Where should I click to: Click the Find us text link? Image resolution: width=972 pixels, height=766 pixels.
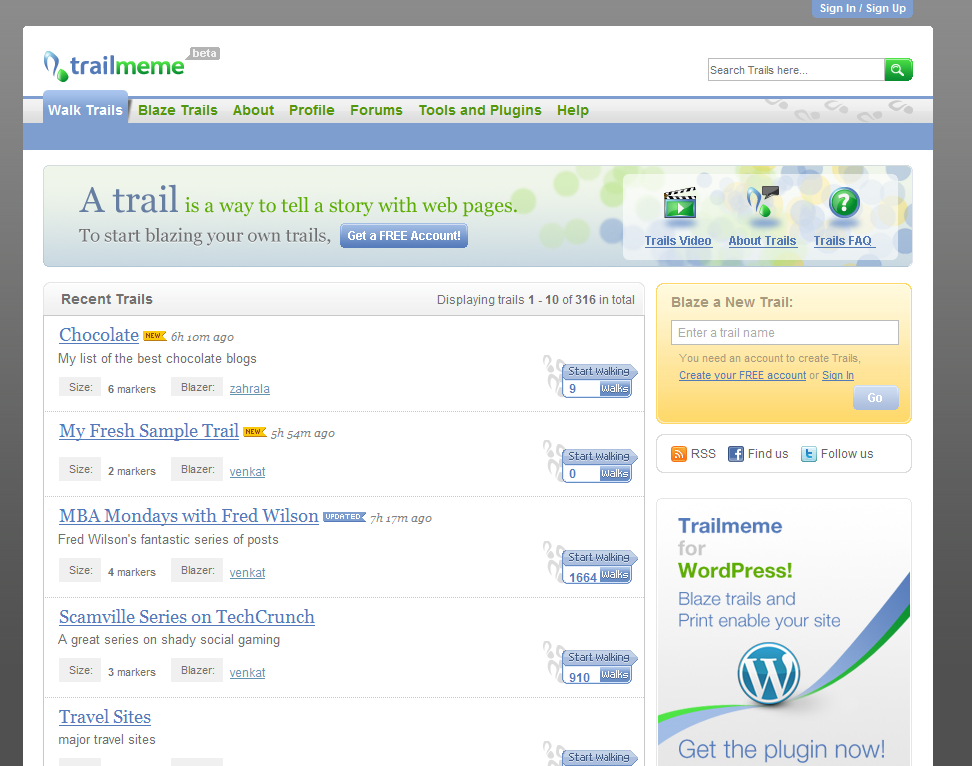pyautogui.click(x=768, y=454)
